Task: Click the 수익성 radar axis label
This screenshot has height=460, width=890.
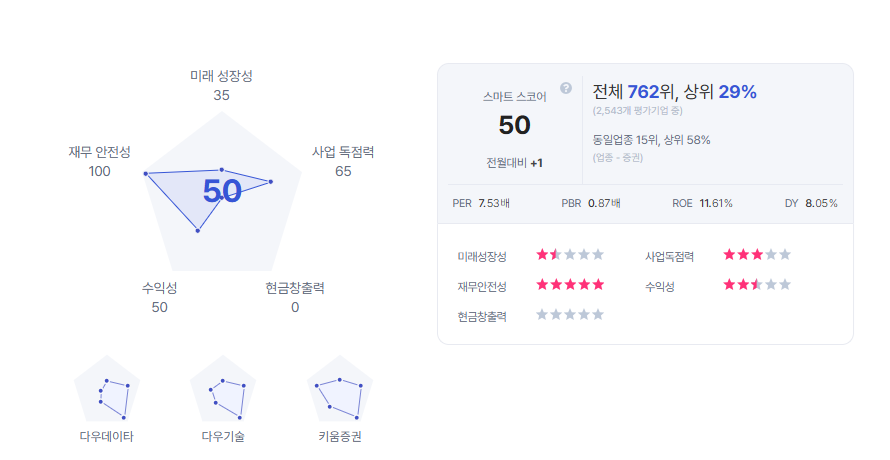Action: (160, 288)
